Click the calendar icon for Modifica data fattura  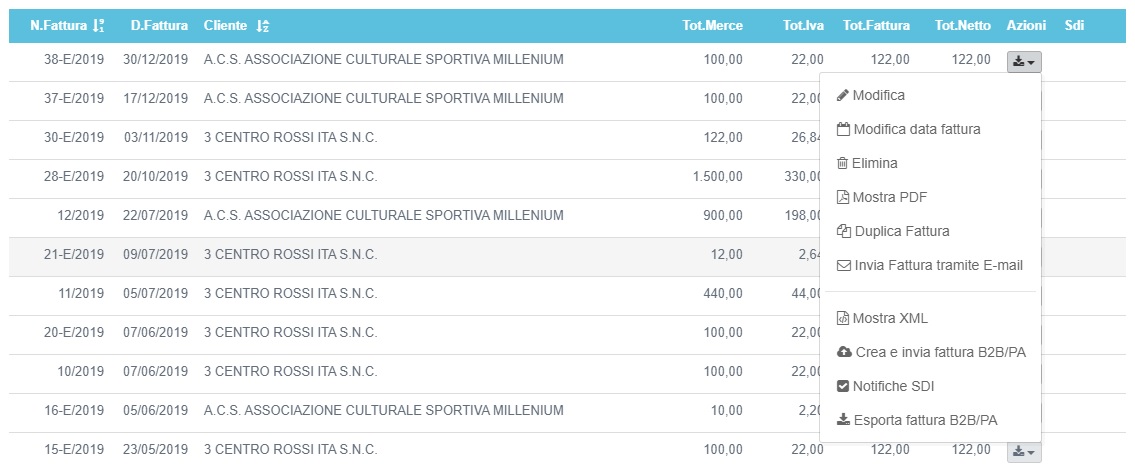tap(843, 130)
